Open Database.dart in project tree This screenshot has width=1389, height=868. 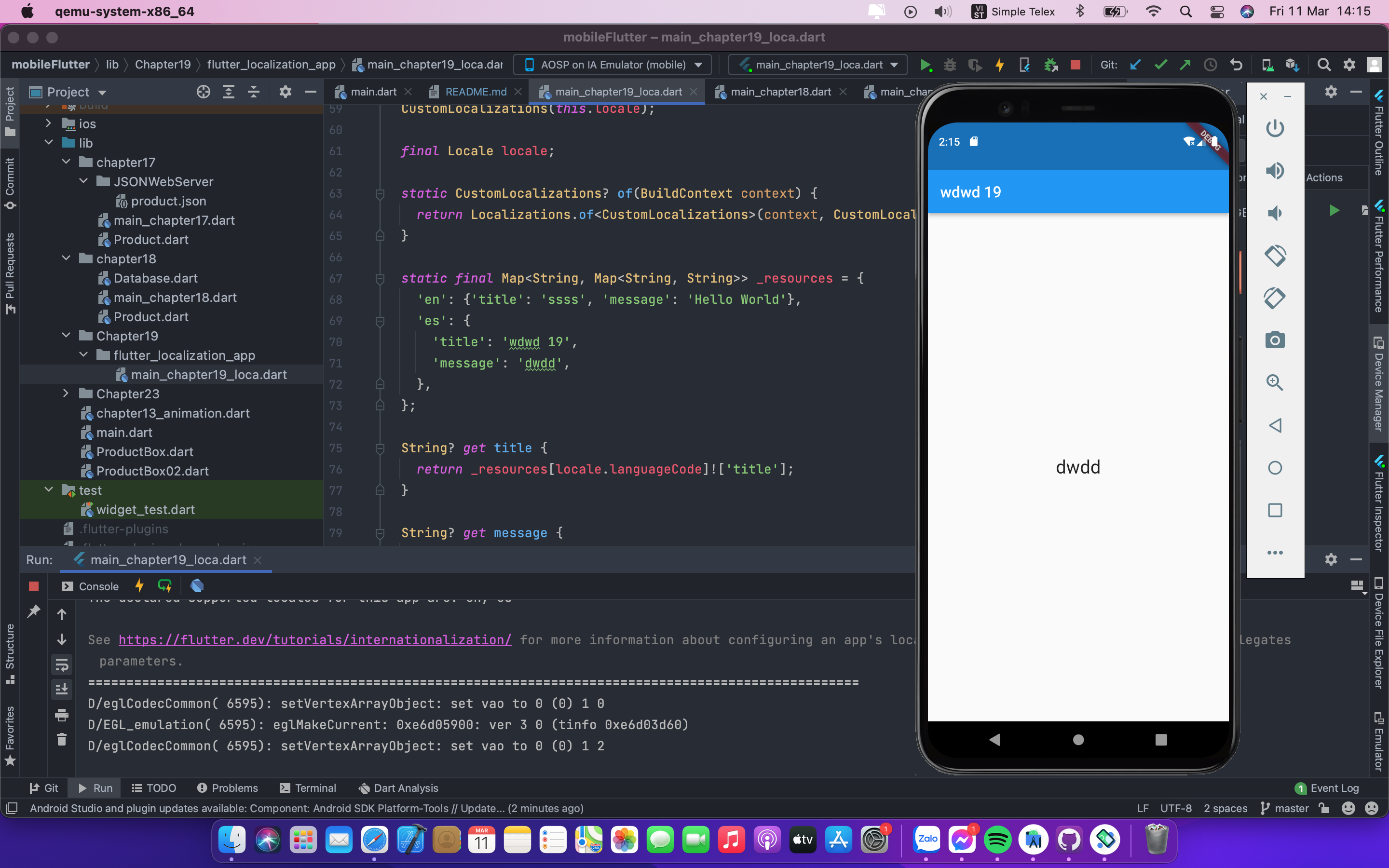click(155, 278)
